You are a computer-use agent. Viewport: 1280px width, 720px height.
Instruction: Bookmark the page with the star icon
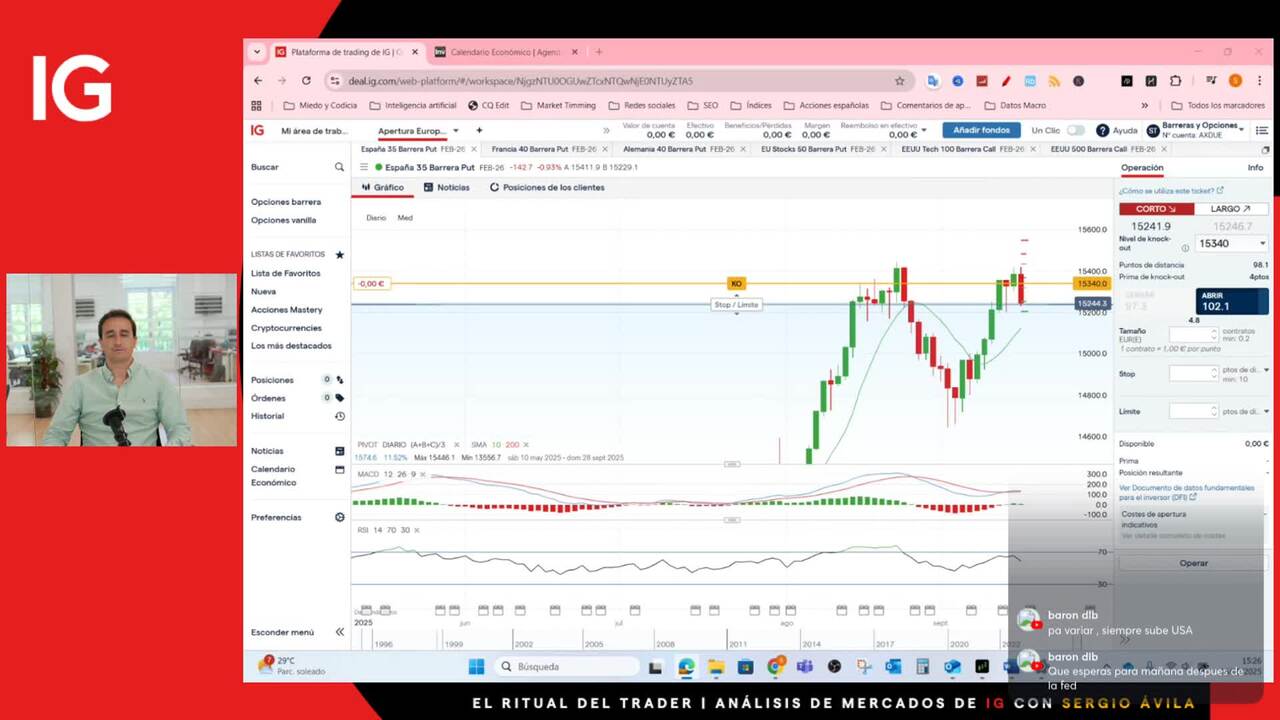point(899,81)
